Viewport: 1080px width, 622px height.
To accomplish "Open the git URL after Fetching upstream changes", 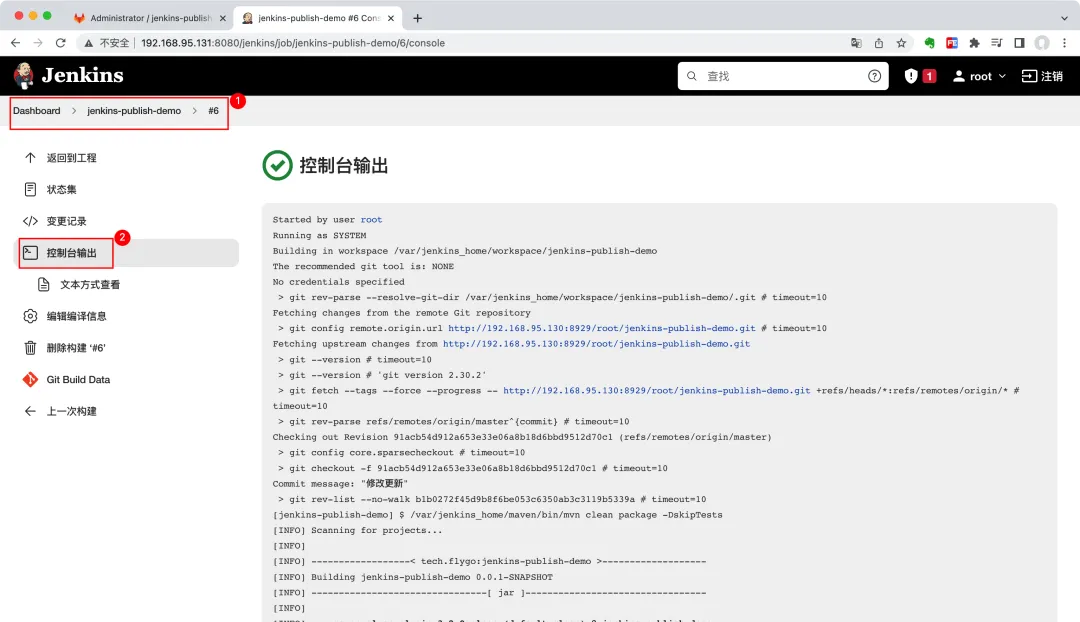I will pos(596,344).
